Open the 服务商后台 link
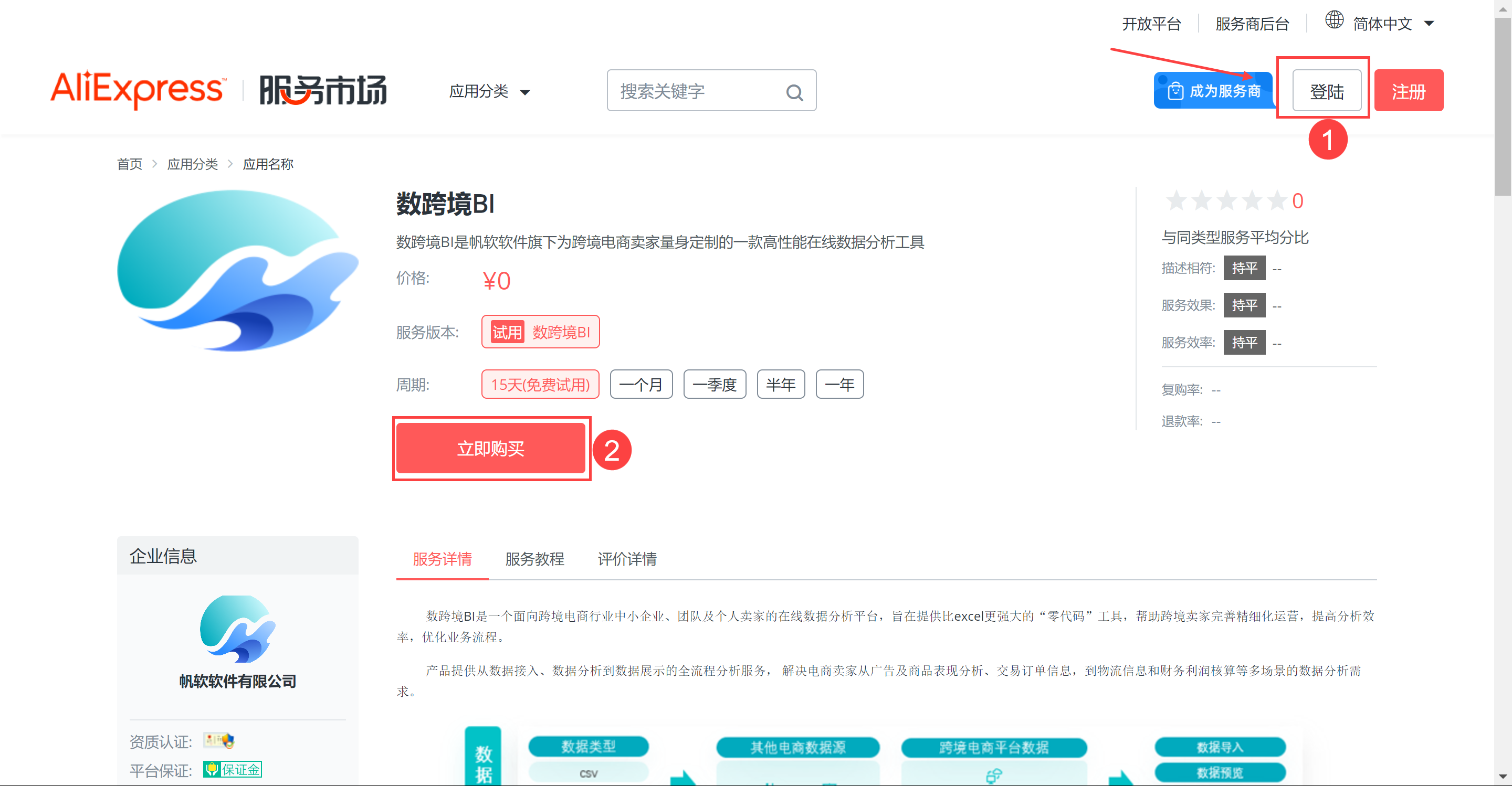This screenshot has width=1512, height=786. pyautogui.click(x=1252, y=24)
